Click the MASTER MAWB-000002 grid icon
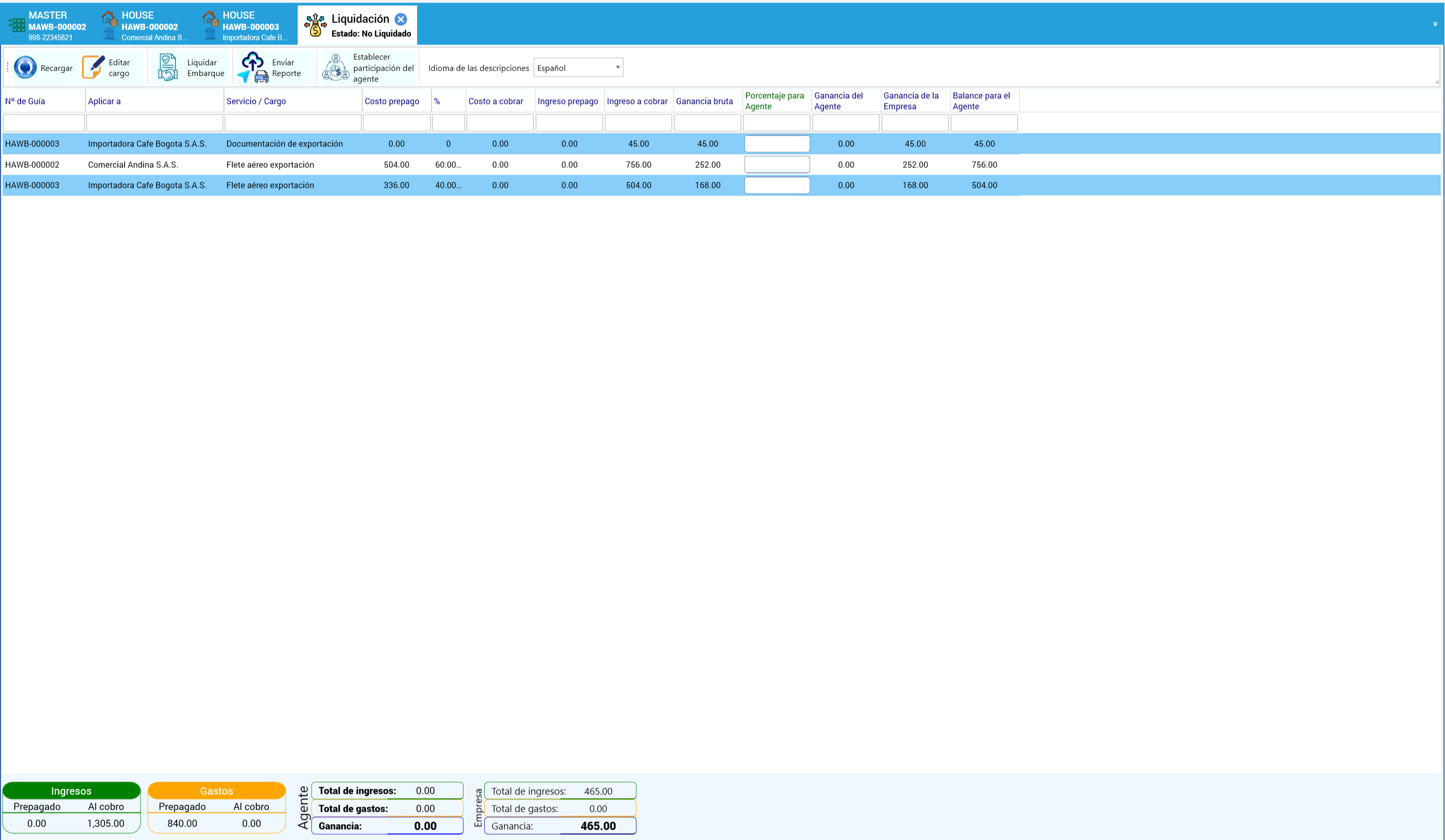 (16, 25)
